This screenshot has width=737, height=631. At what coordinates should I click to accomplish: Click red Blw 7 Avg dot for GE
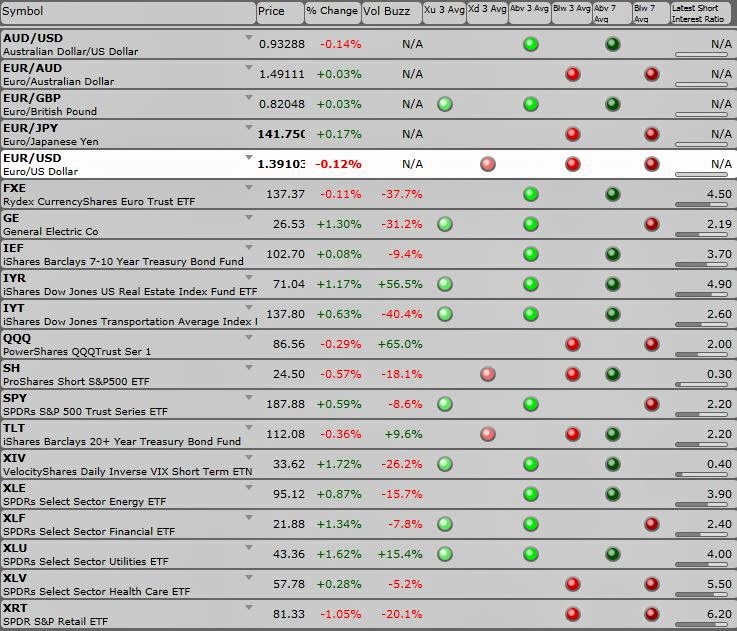[651, 224]
